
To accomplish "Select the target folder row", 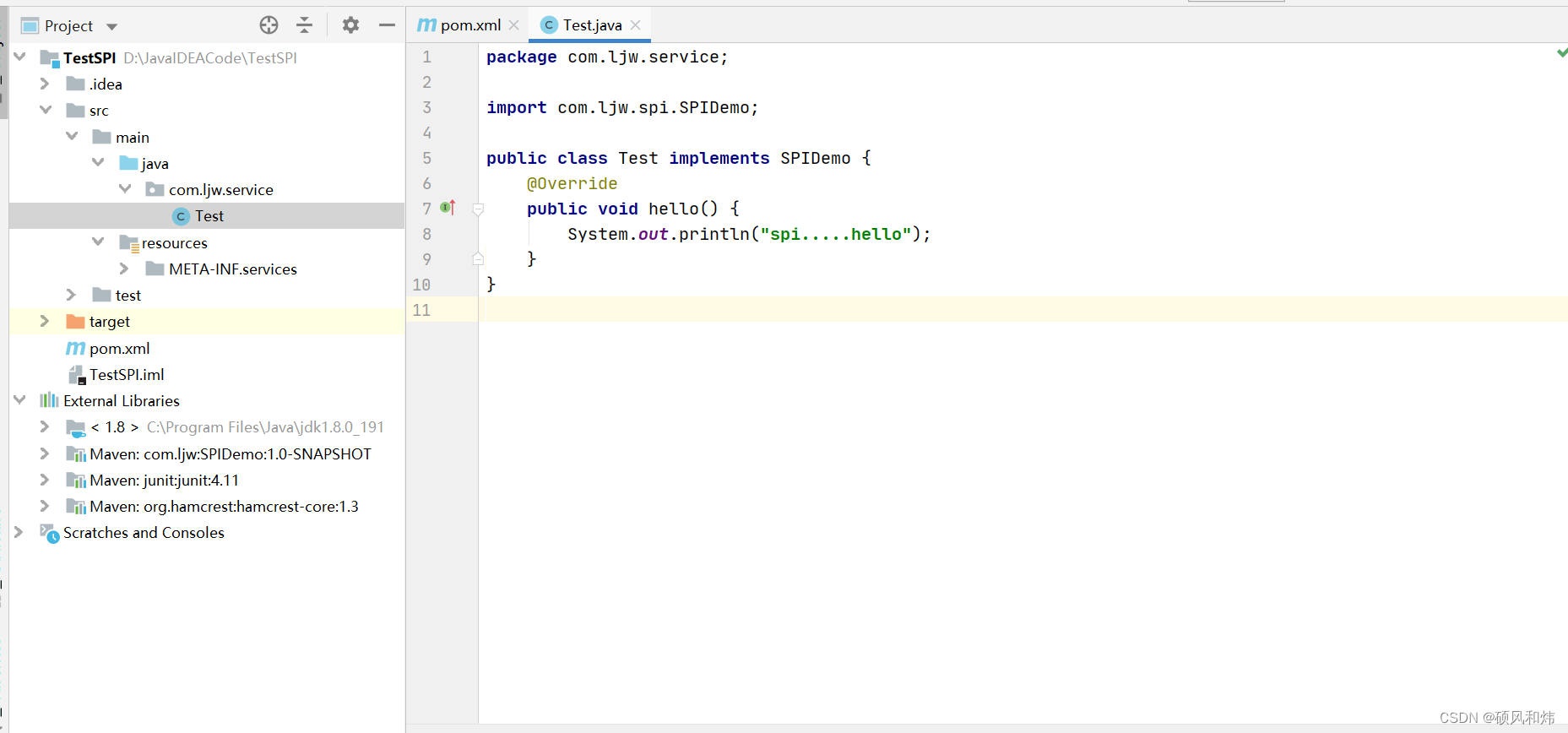I will coord(207,321).
